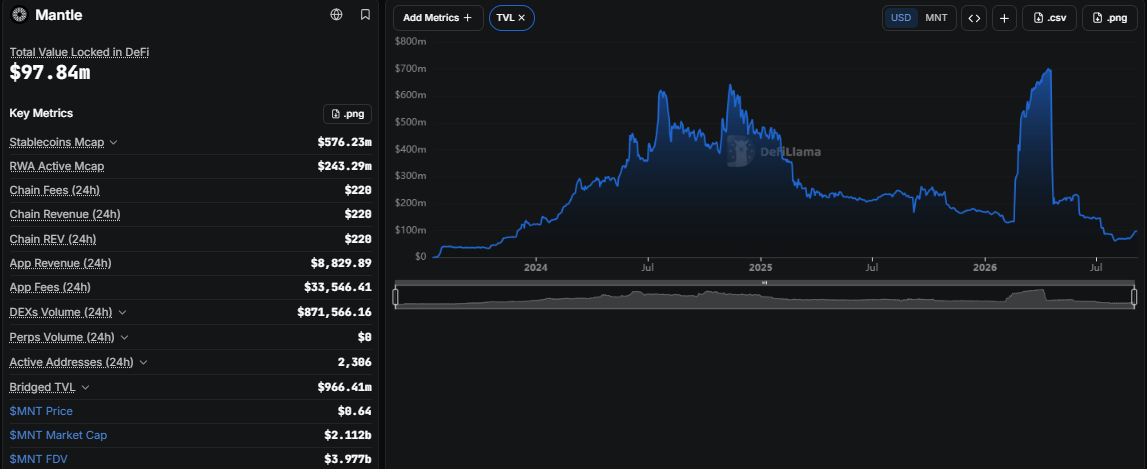Expand the Stablecoins Mcap row
Screen dimensions: 1147x469
pyautogui.click(x=113, y=142)
